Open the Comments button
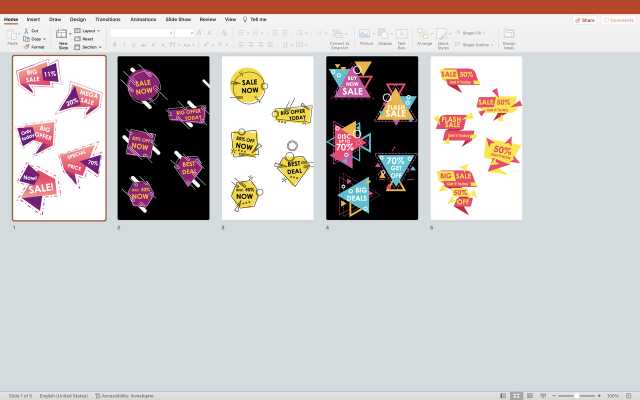Viewport: 640px width, 400px height. 618,19
